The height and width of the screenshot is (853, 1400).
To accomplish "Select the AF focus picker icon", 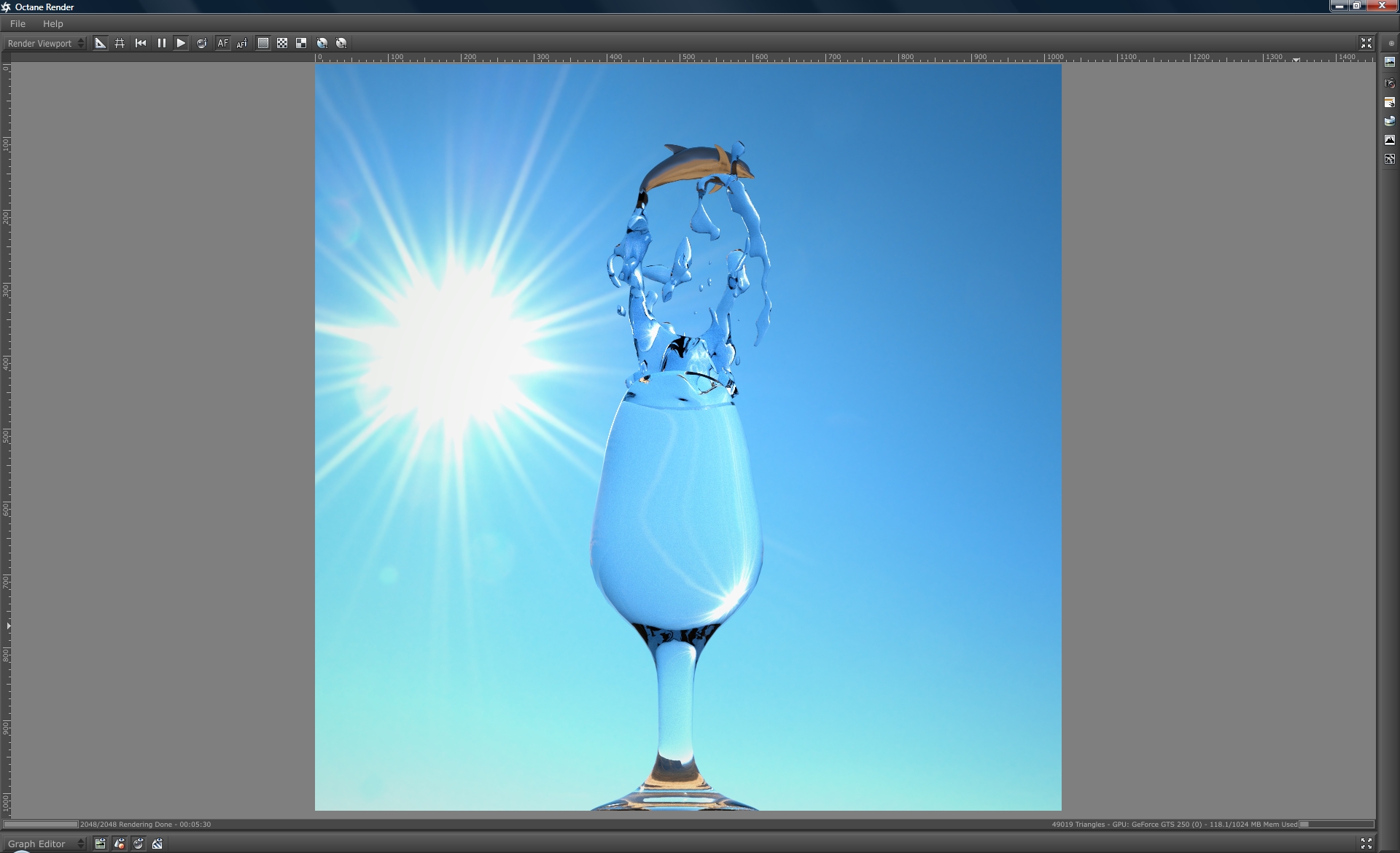I will 241,44.
